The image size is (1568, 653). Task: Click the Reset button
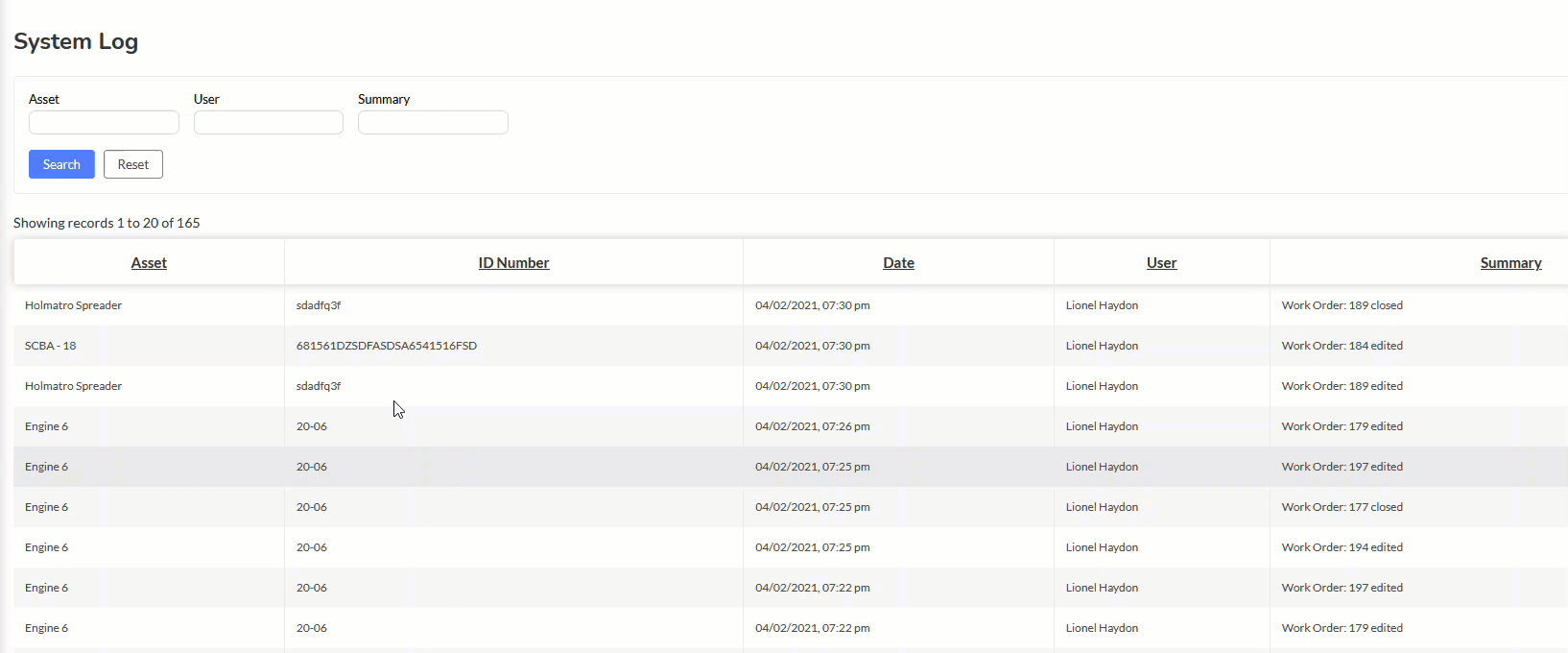click(133, 164)
